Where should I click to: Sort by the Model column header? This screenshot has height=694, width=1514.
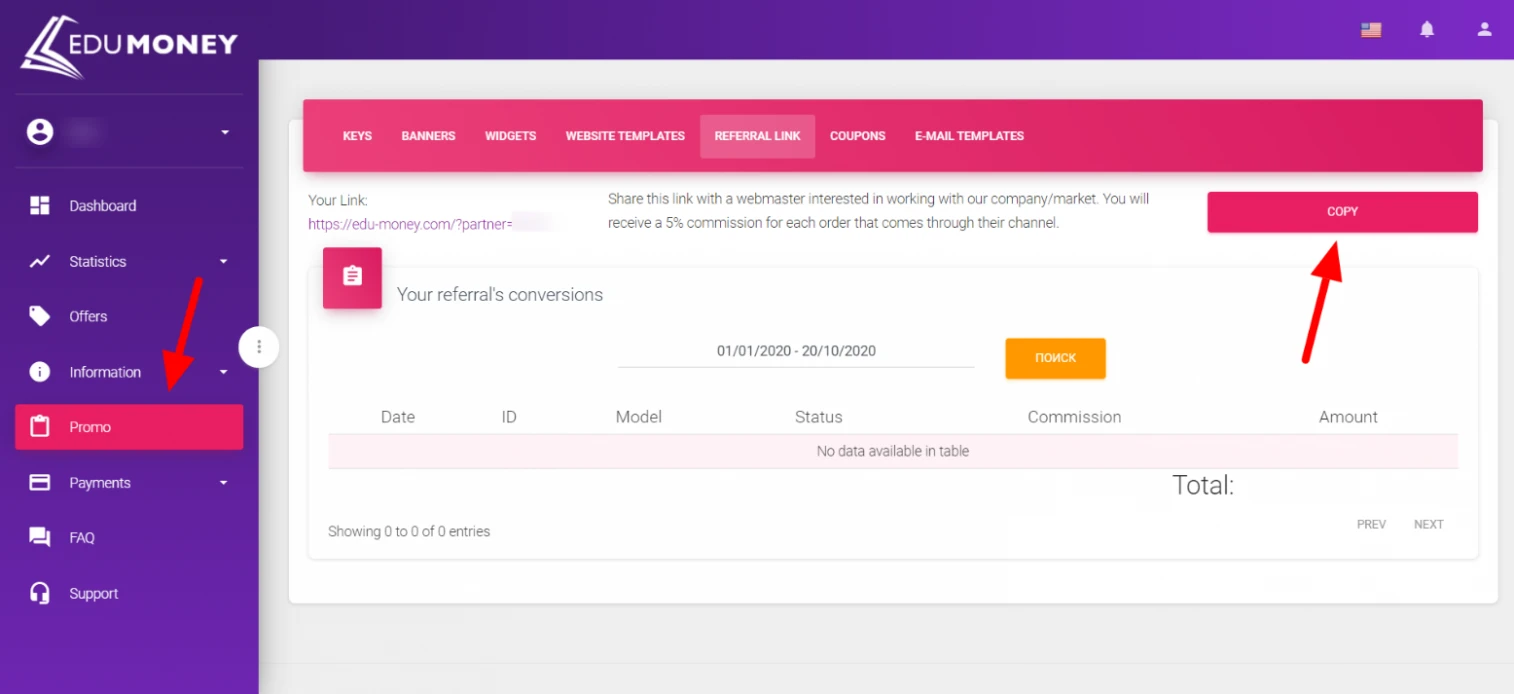click(639, 417)
